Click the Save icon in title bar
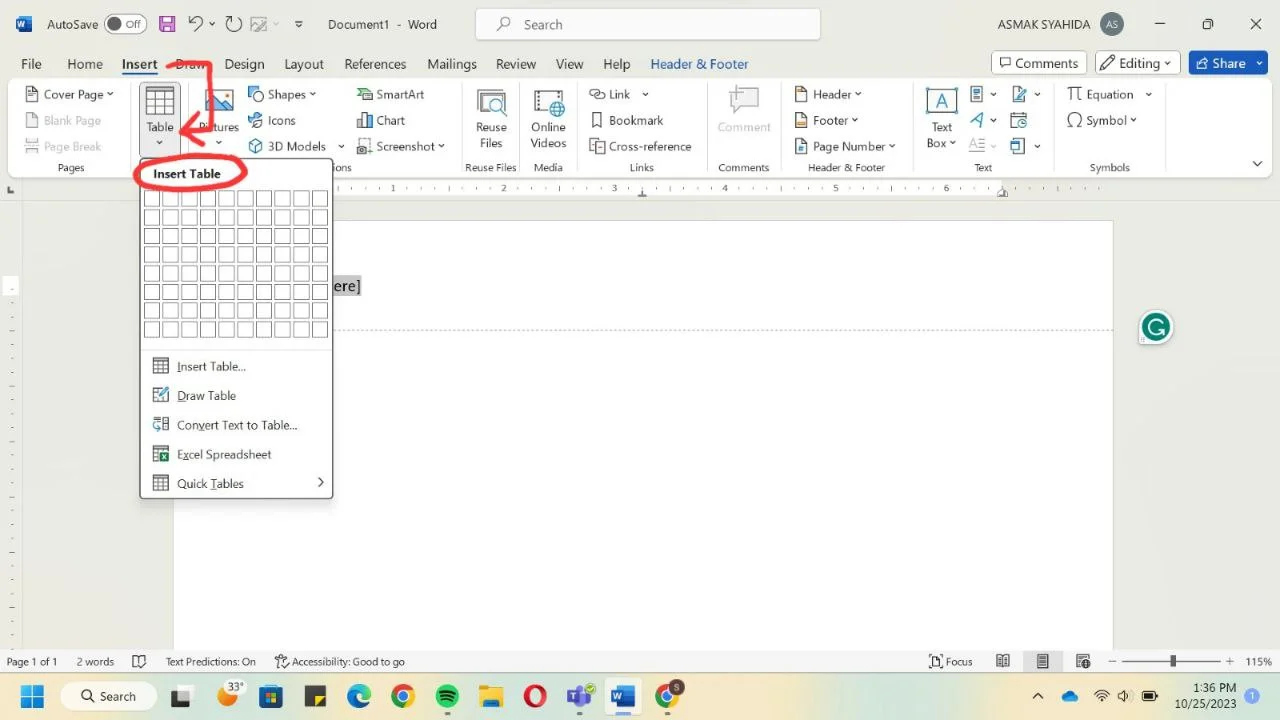 pos(167,24)
